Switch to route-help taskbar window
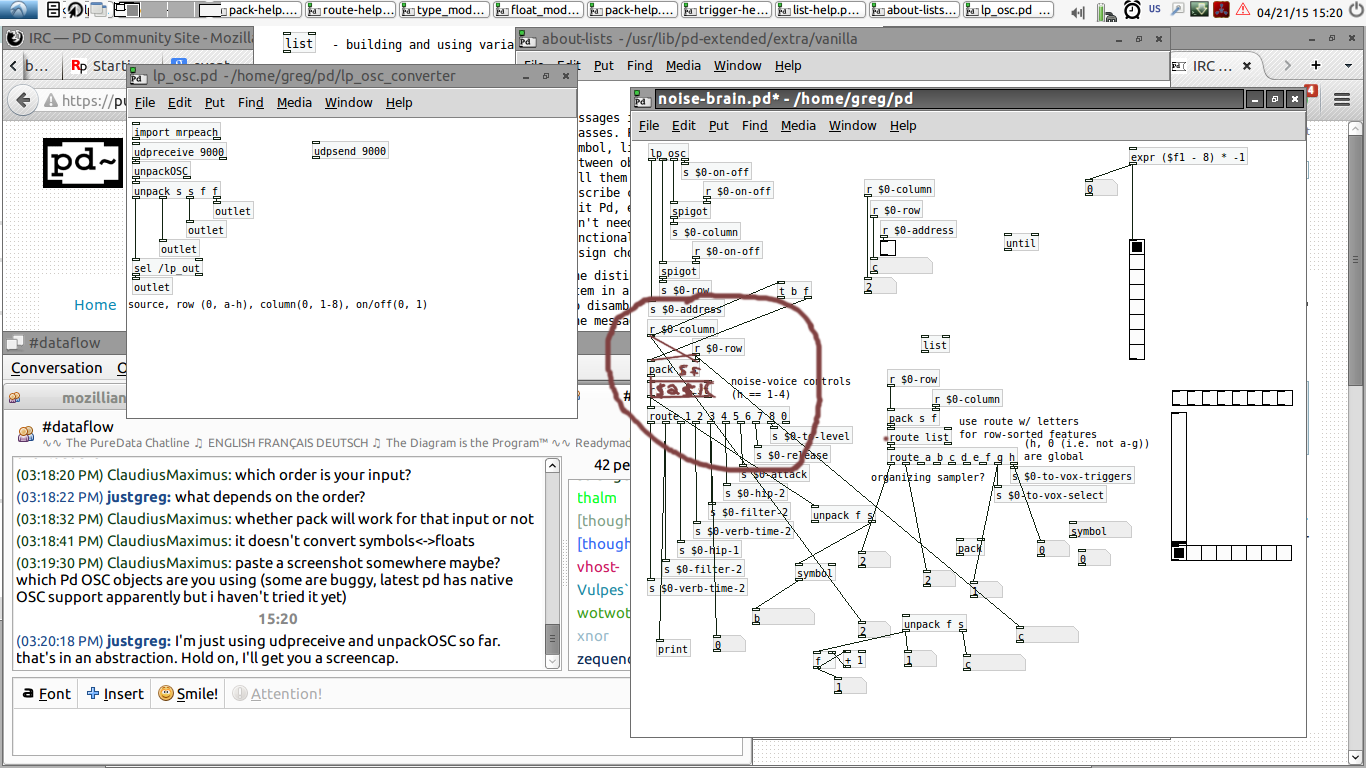1366x768 pixels. pyautogui.click(x=350, y=11)
